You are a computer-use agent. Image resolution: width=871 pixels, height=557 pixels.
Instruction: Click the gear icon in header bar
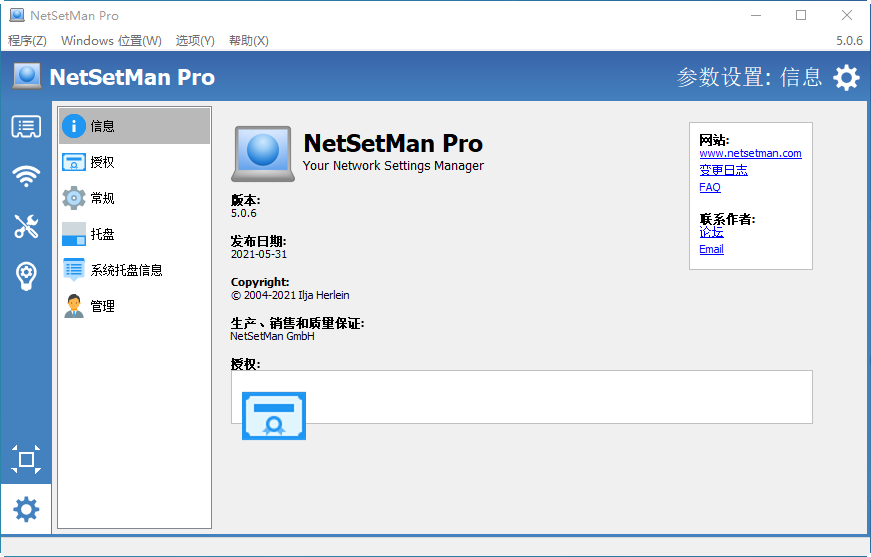pyautogui.click(x=846, y=77)
